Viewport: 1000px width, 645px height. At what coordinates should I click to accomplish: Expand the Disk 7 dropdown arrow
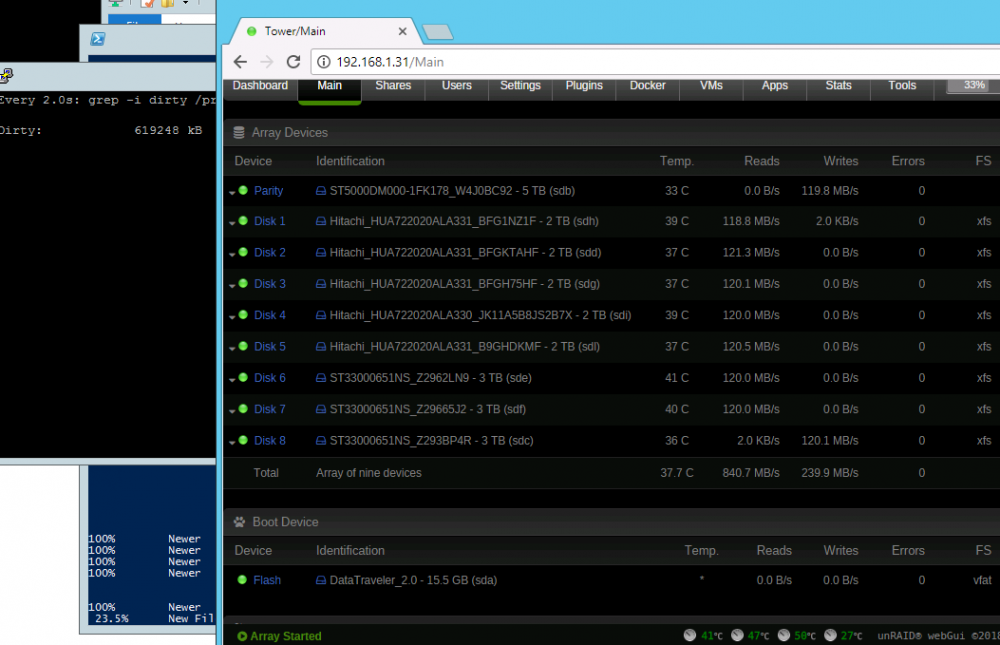point(232,411)
